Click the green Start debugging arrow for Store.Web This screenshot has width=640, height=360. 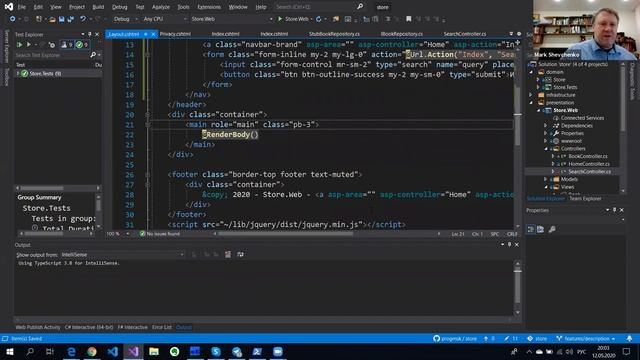click(280, 19)
